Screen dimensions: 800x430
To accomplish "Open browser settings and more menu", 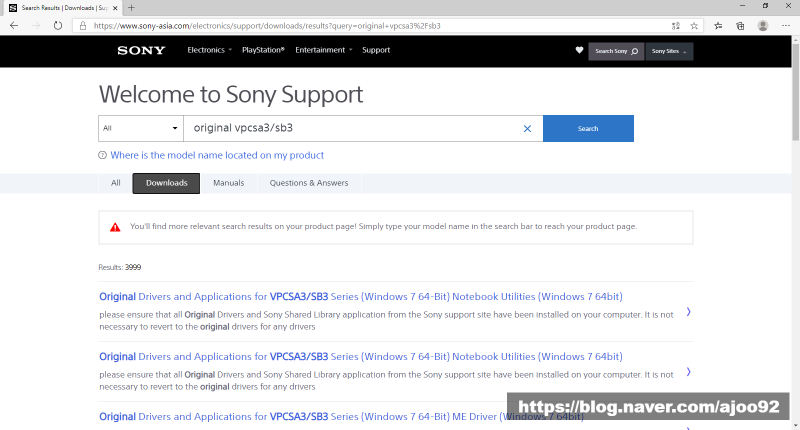I will (786, 26).
